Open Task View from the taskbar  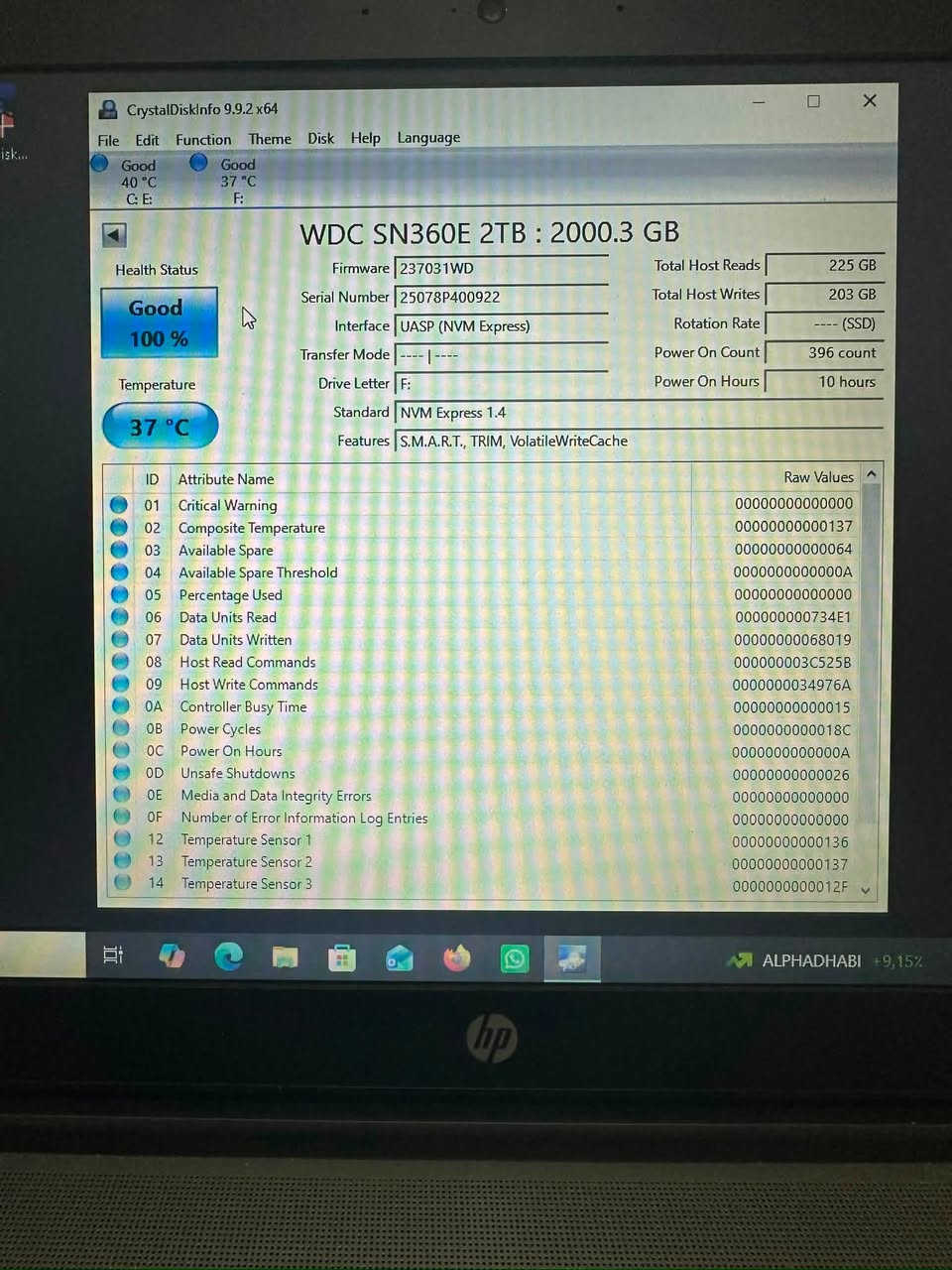click(113, 955)
